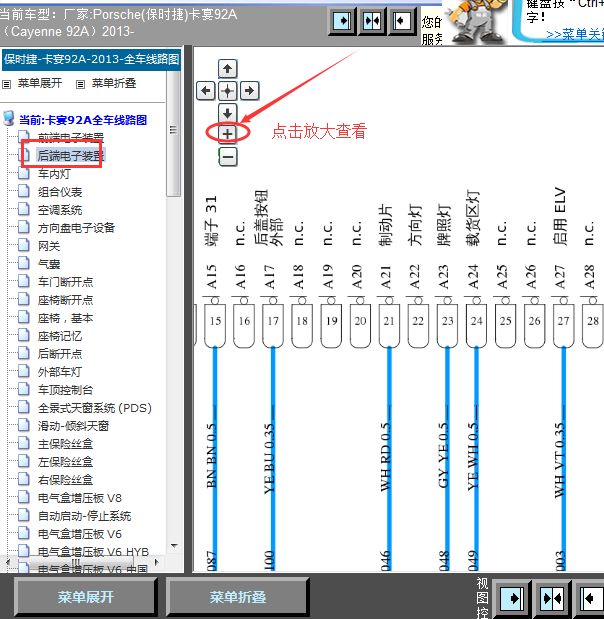The width and height of the screenshot is (604, 619).
Task: Pan the diagram up with the up arrow
Action: (227, 69)
